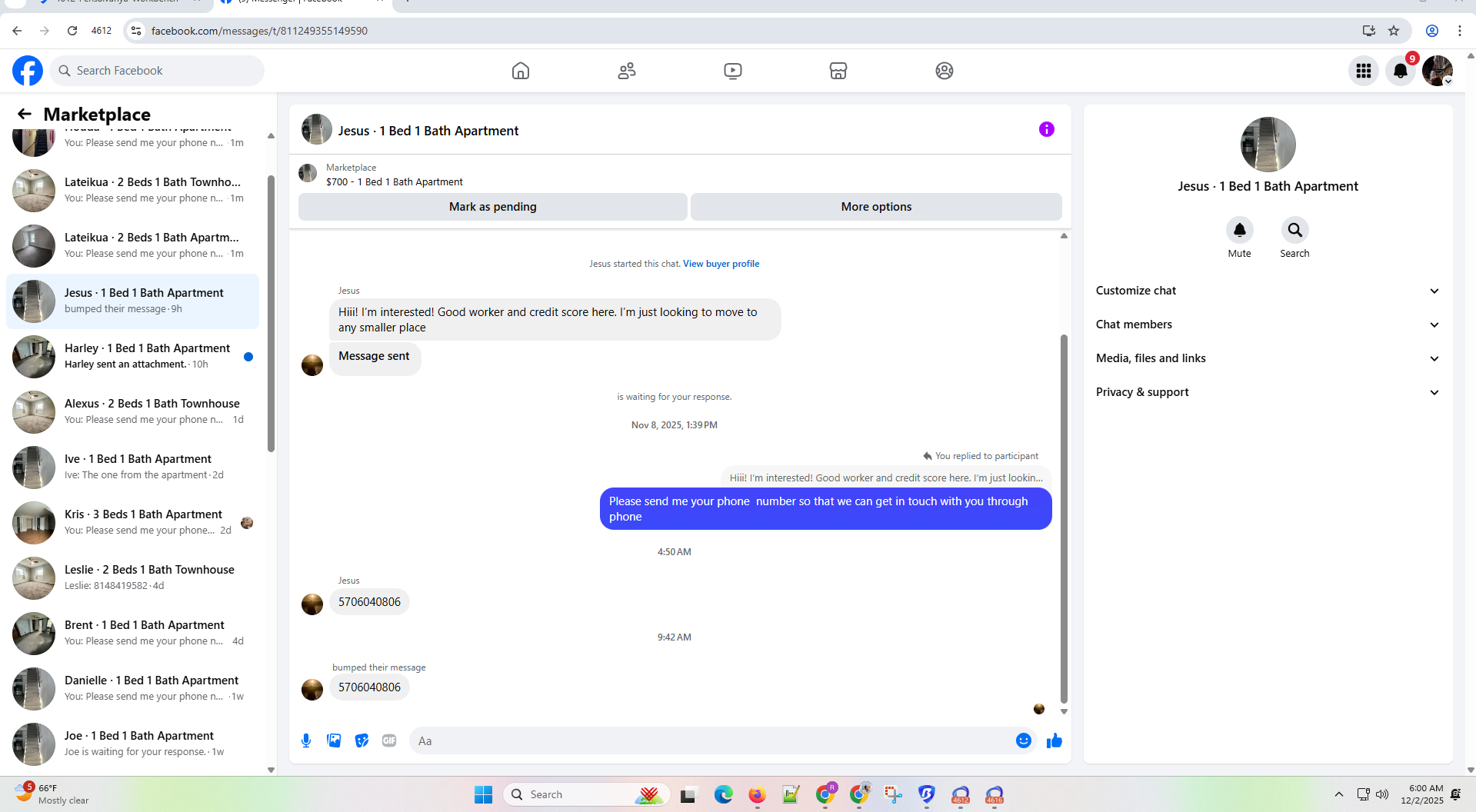Open Kris 3 Beds 1 Bath Apartment chat
Viewport: 1476px width, 812px height.
click(132, 523)
